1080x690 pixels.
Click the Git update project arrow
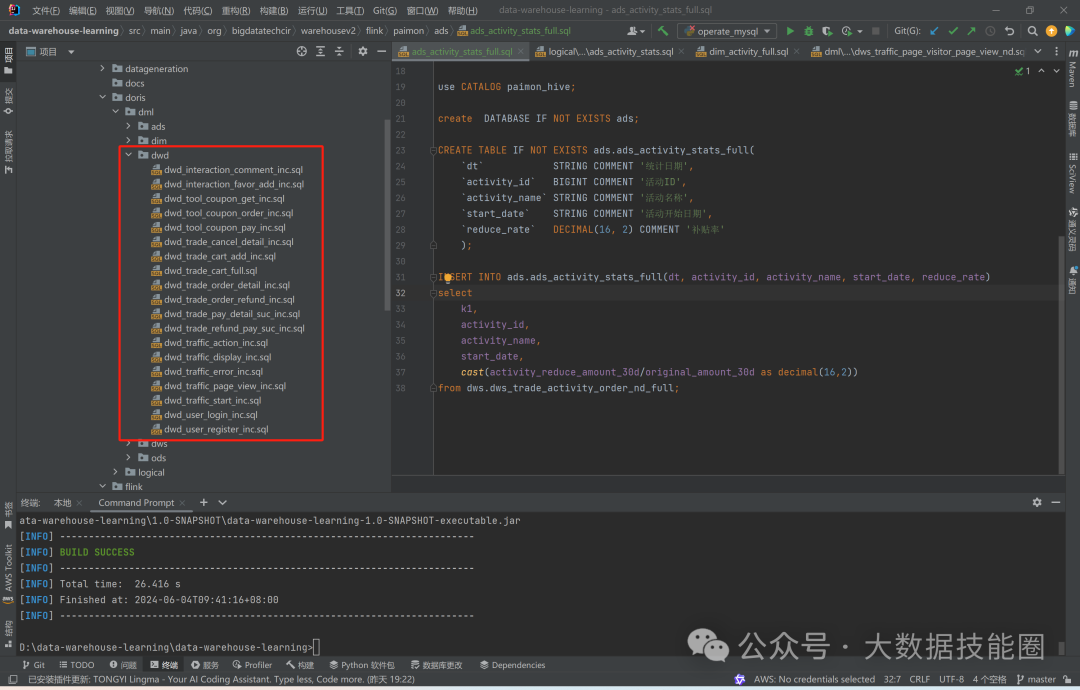934,31
